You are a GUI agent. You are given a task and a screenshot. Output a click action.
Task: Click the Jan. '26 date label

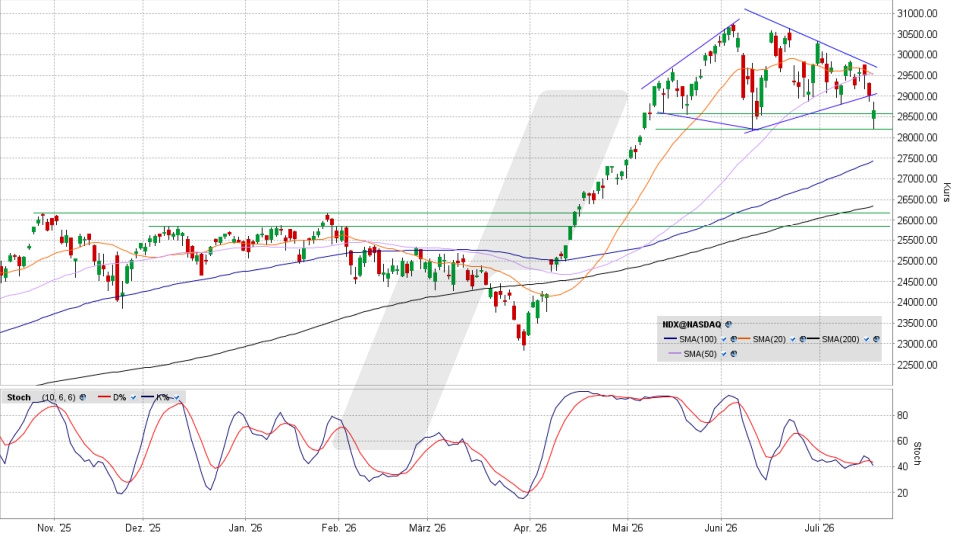[x=246, y=528]
